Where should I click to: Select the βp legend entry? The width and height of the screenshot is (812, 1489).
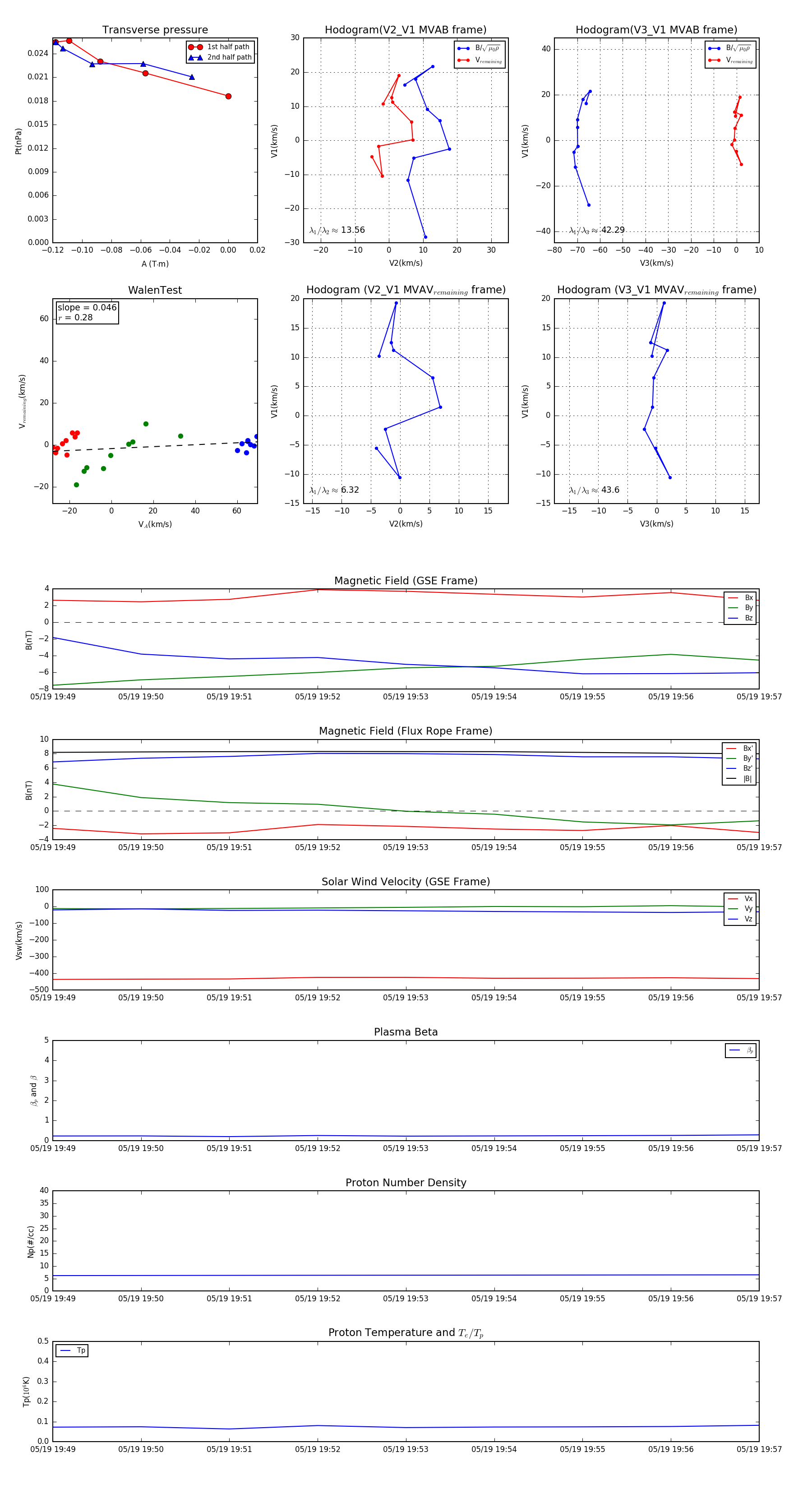pyautogui.click(x=741, y=1050)
